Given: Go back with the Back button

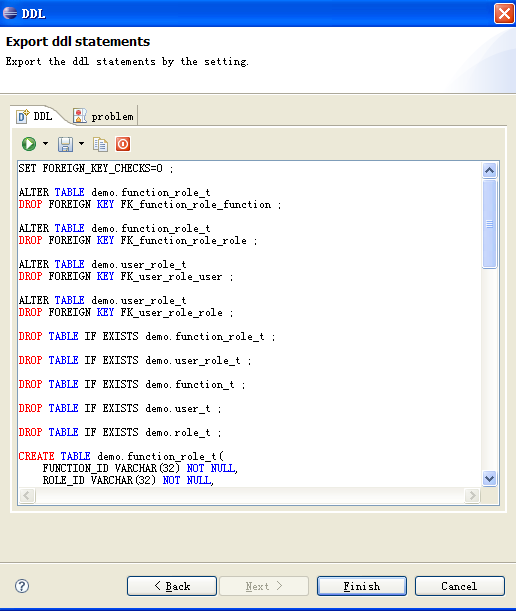Looking at the screenshot, I should [x=172, y=586].
